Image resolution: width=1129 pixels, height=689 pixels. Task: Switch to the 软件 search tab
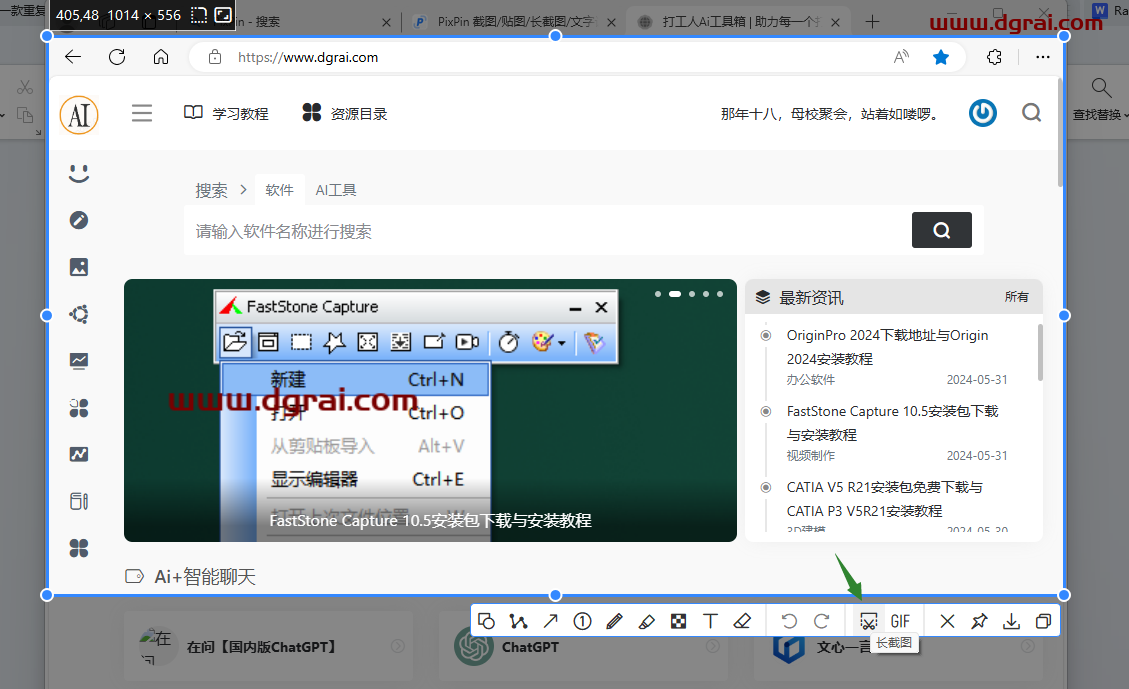(x=279, y=190)
